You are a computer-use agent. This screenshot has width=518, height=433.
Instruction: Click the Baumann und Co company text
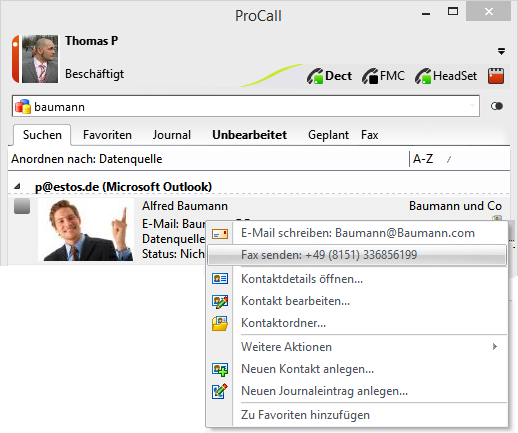pos(455,206)
